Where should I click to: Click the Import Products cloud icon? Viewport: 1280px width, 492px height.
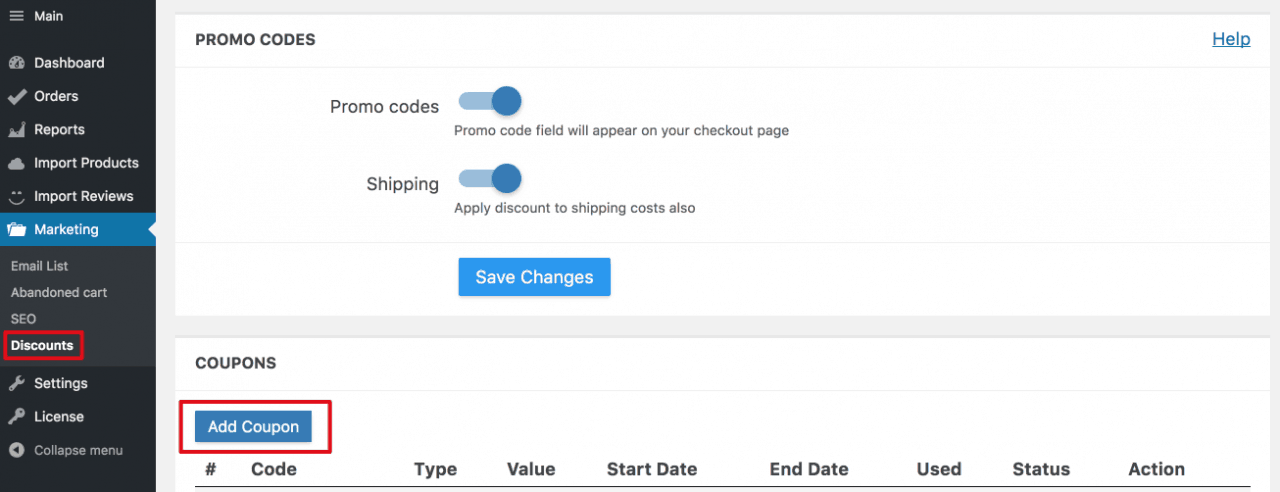click(16, 163)
